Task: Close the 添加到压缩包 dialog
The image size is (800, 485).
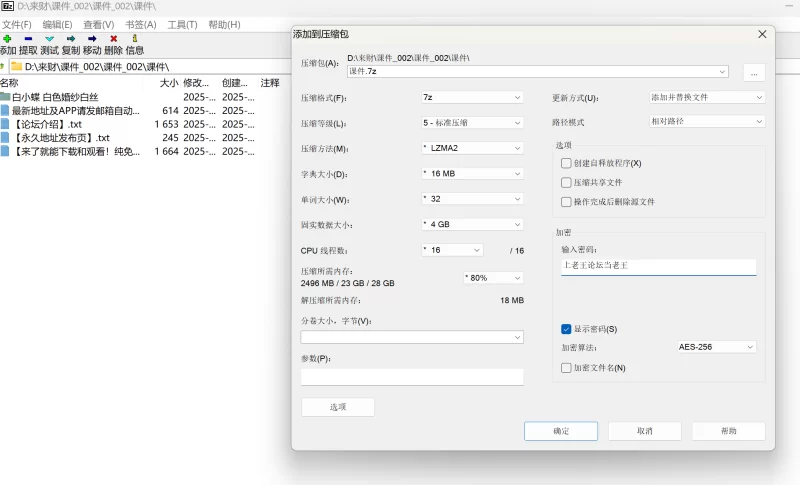Action: (x=762, y=34)
